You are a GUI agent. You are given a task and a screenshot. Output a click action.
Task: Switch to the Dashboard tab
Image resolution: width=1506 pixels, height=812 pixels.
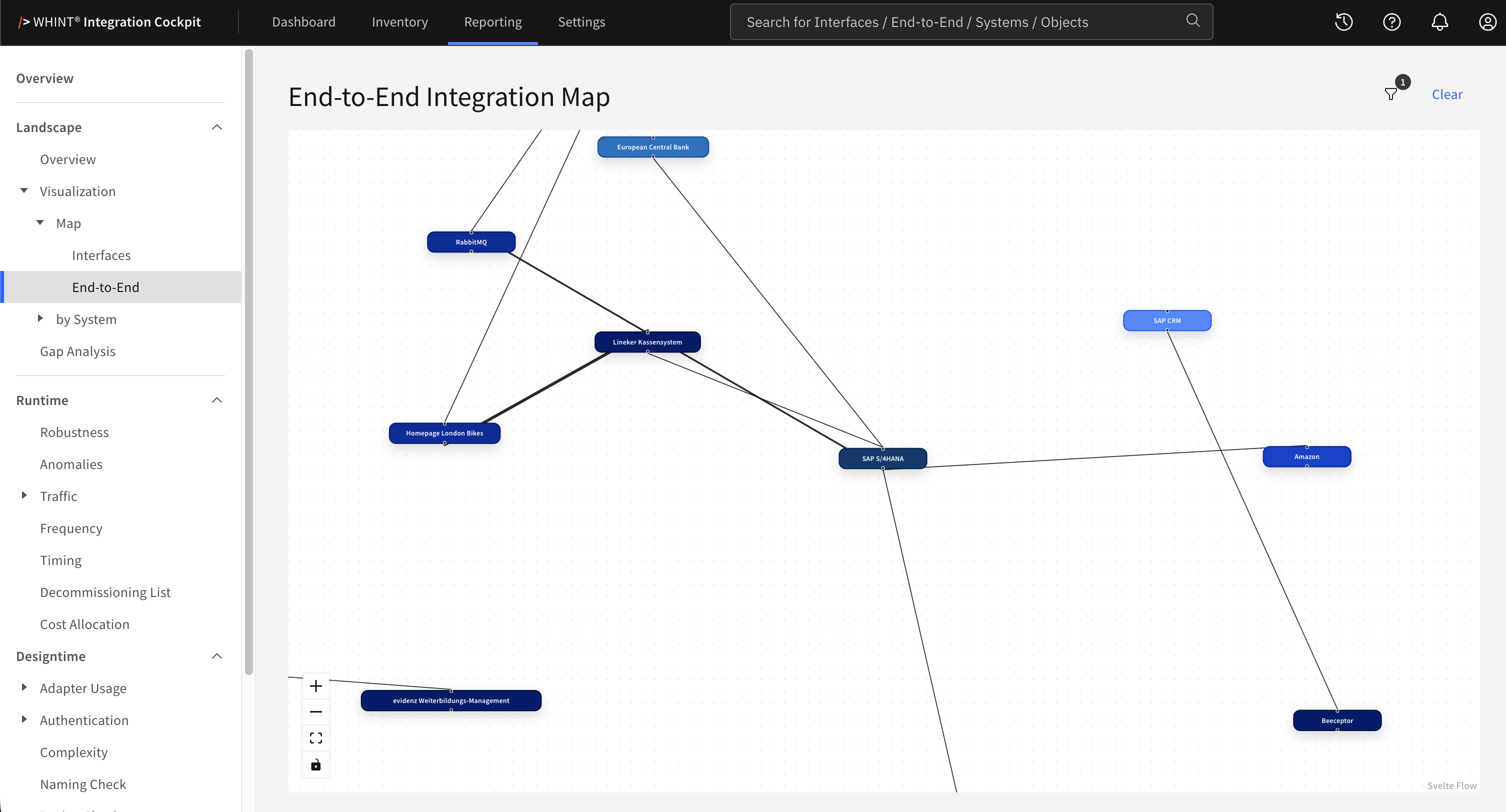pos(303,22)
